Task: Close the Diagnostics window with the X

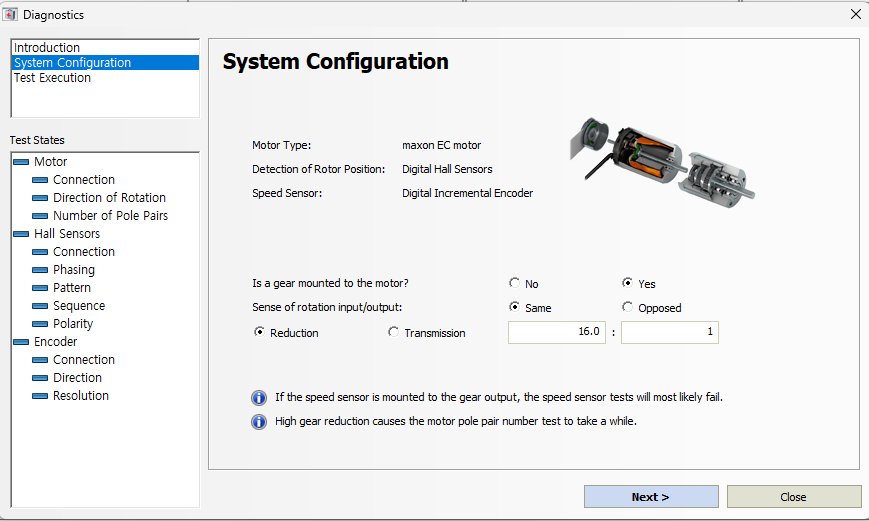Action: (x=855, y=14)
